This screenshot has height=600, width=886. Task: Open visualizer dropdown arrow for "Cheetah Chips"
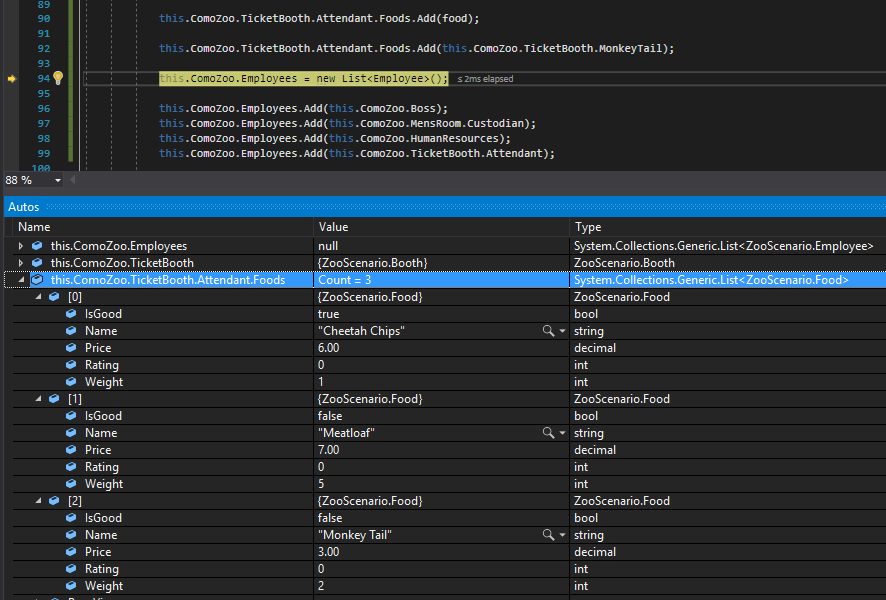click(x=562, y=331)
